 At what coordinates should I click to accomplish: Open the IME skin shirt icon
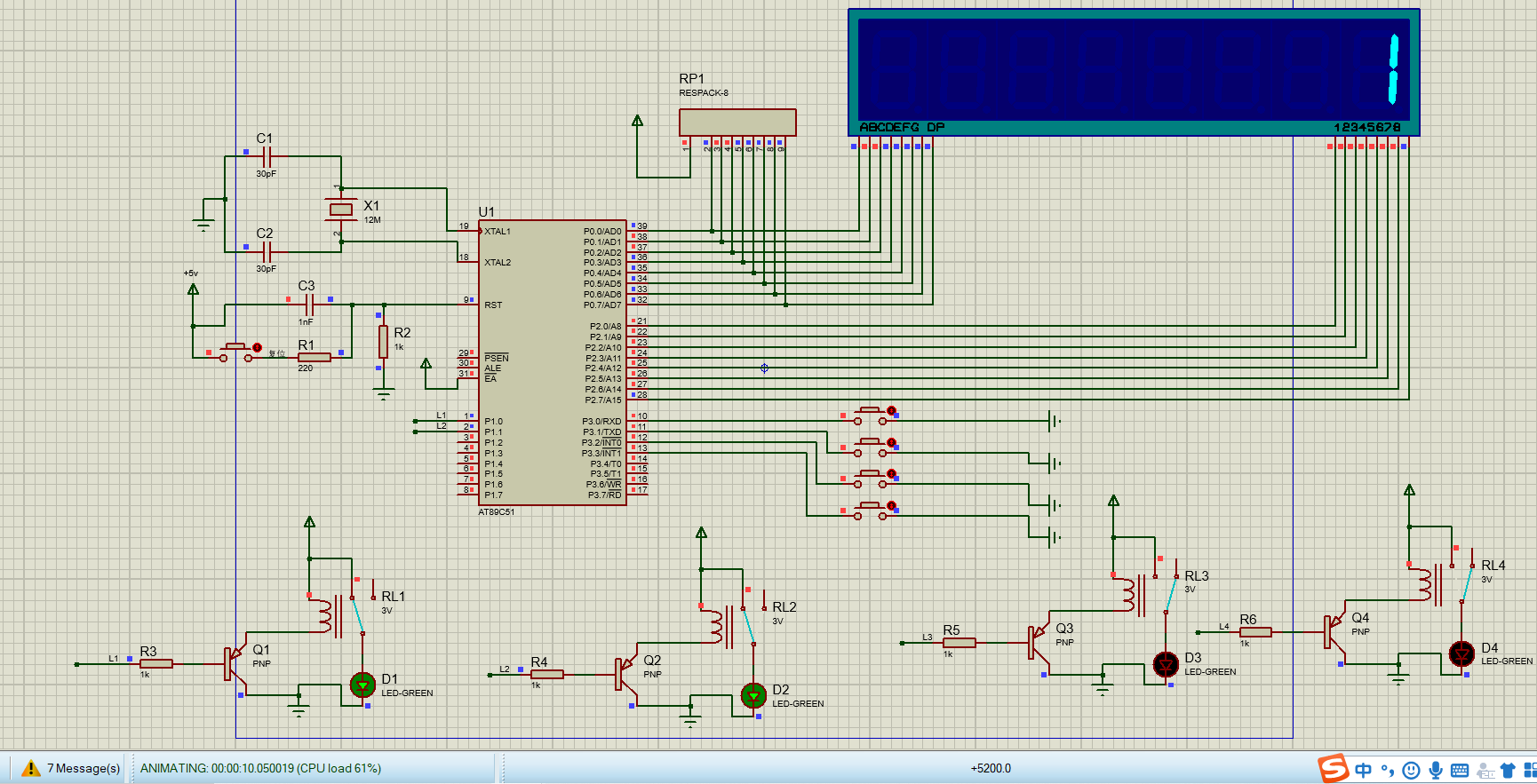click(1508, 770)
